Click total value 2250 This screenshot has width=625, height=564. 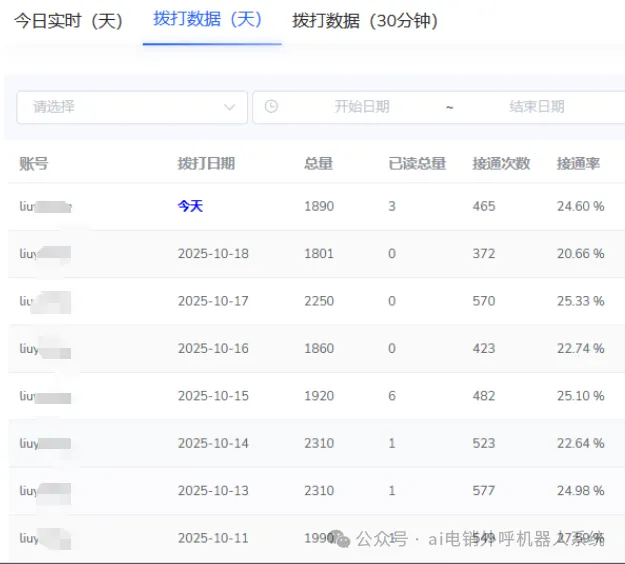pos(319,301)
